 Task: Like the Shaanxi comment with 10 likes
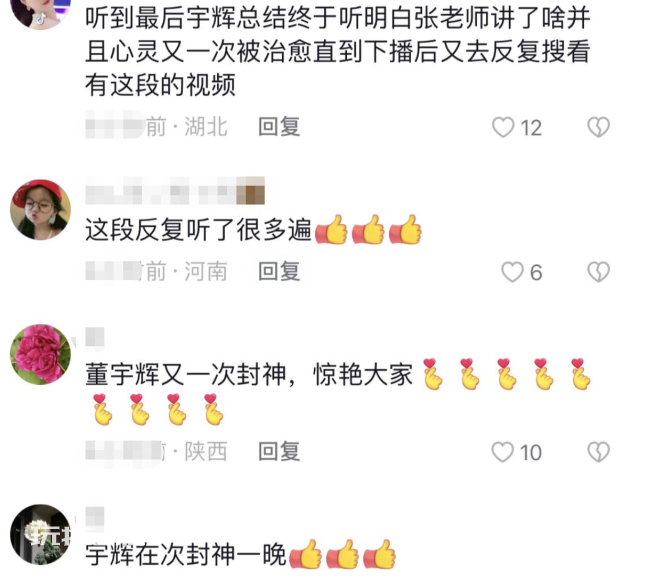click(x=502, y=452)
